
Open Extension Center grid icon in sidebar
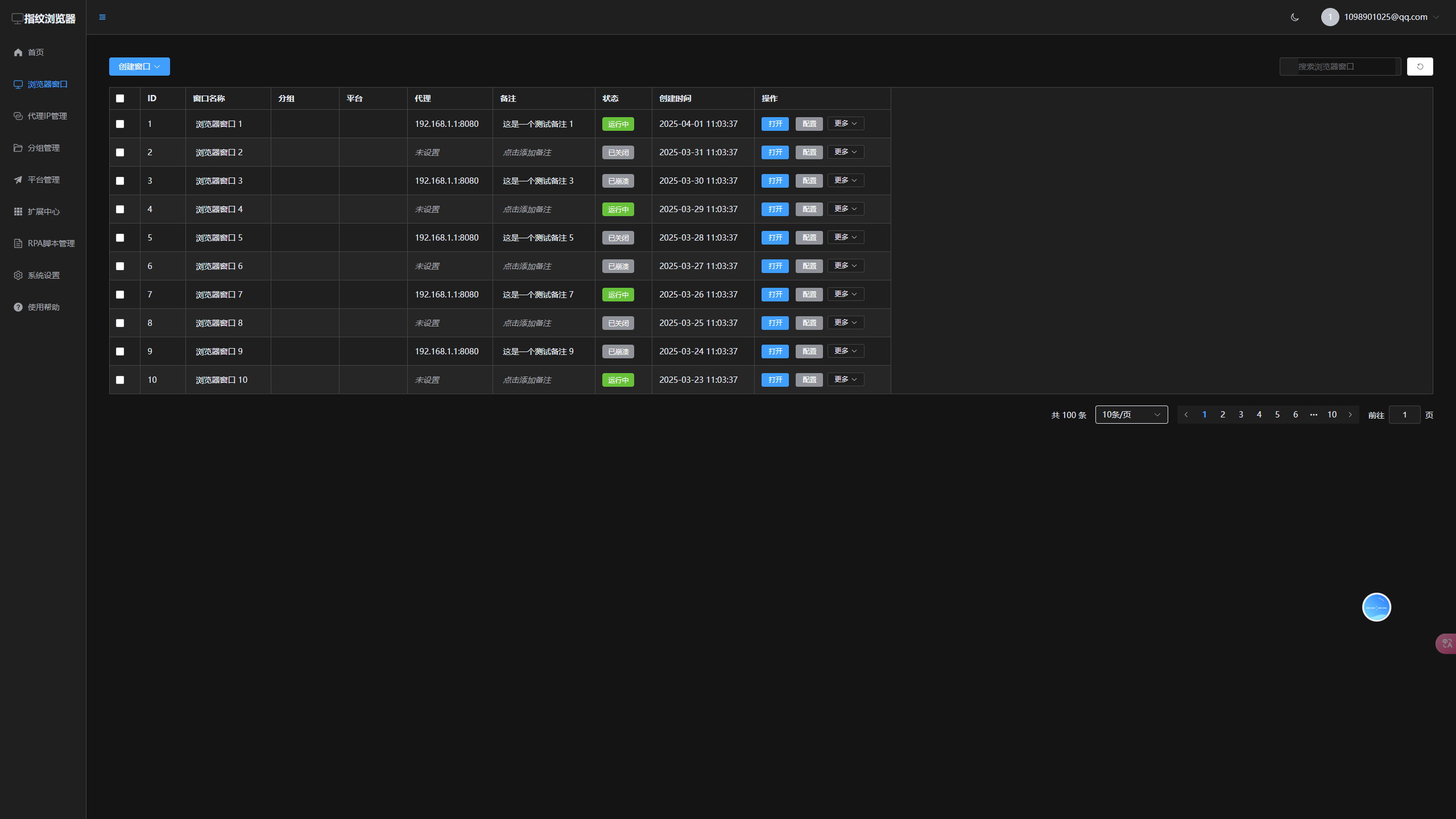[x=18, y=212]
